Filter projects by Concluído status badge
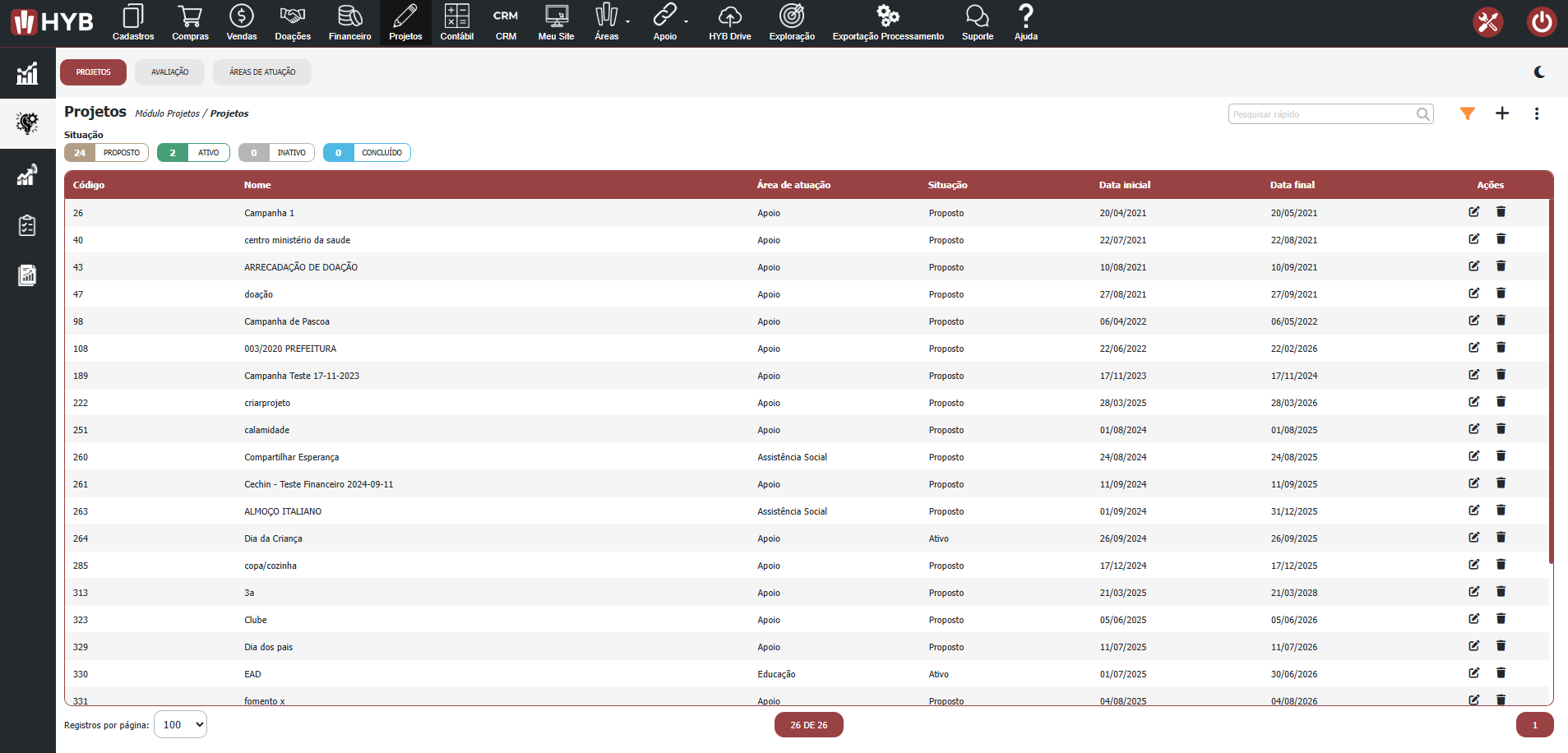The height and width of the screenshot is (753, 1568). [367, 153]
